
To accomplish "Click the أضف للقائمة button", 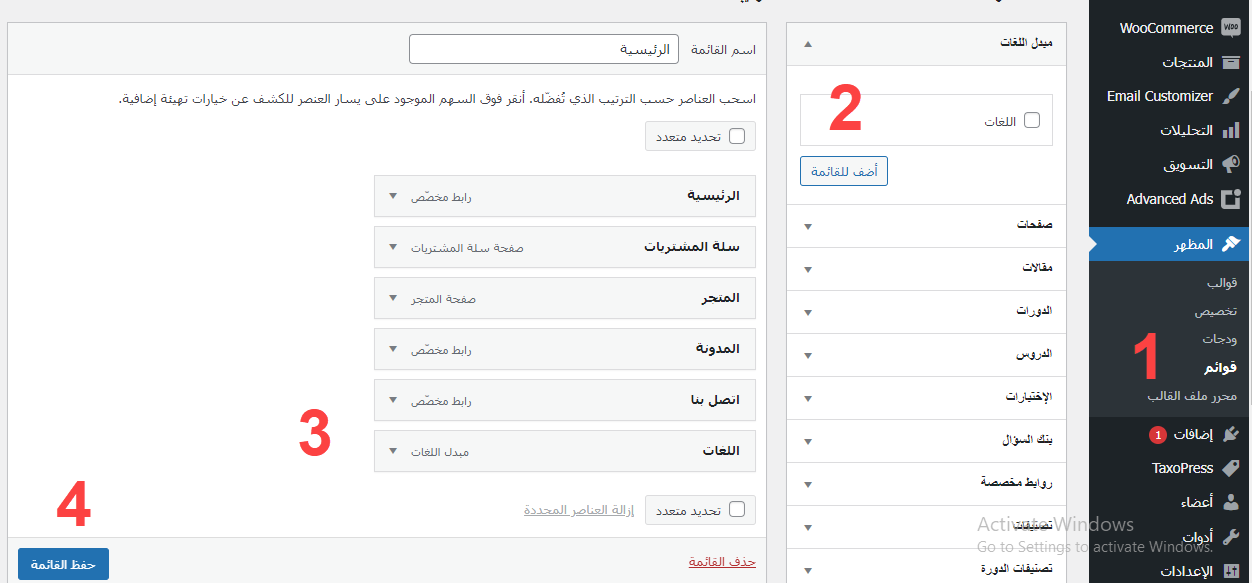I will click(x=844, y=171).
